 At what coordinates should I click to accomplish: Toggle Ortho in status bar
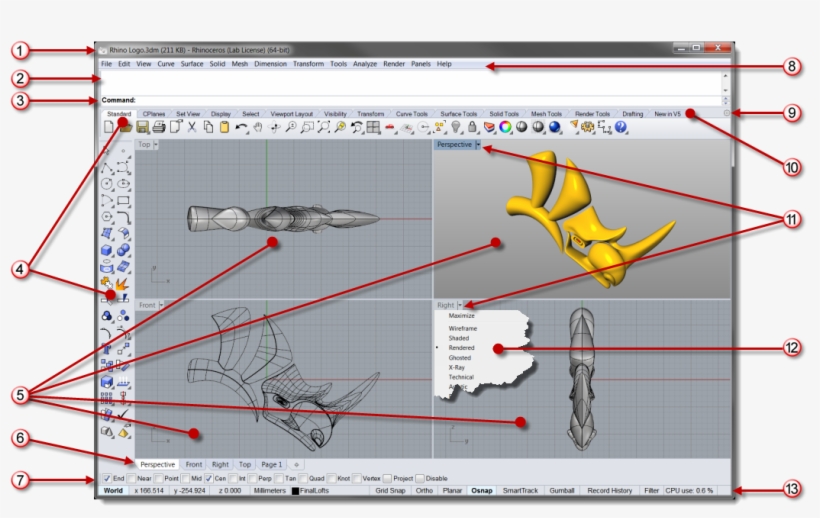click(x=424, y=491)
